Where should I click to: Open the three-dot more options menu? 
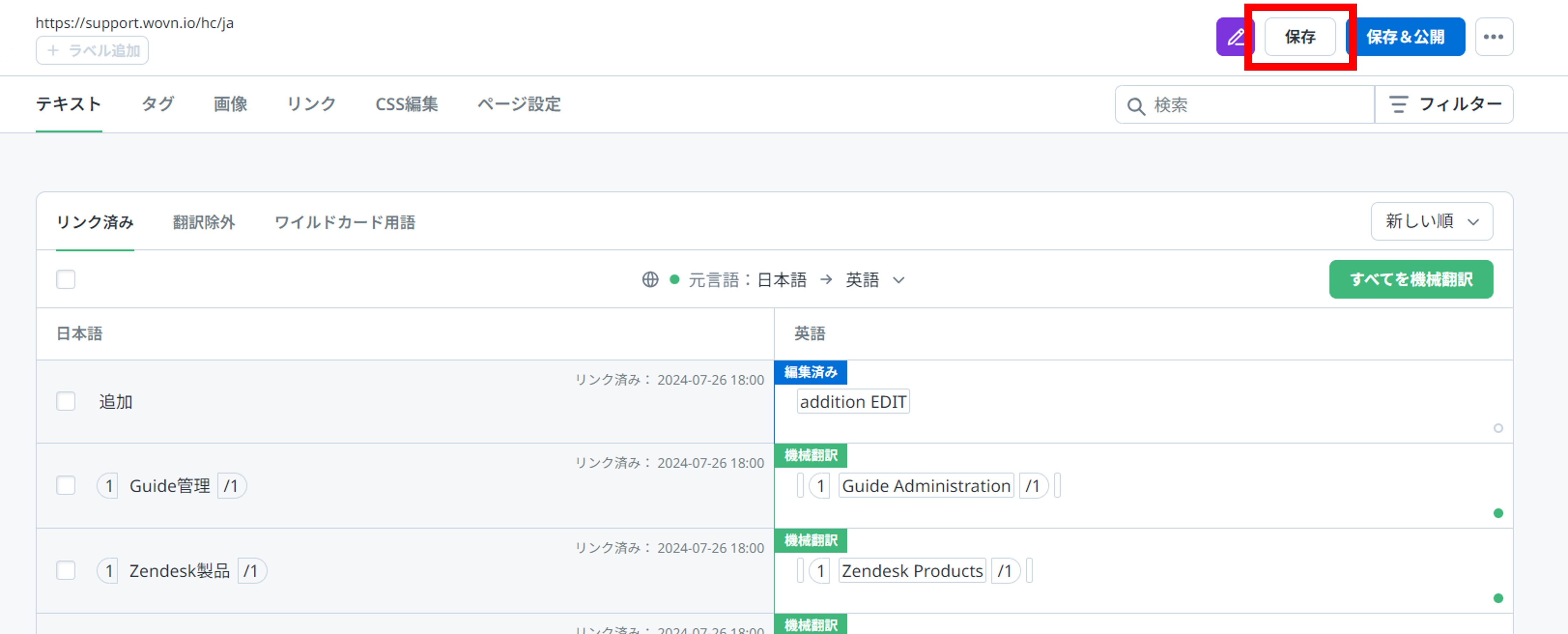click(x=1494, y=36)
